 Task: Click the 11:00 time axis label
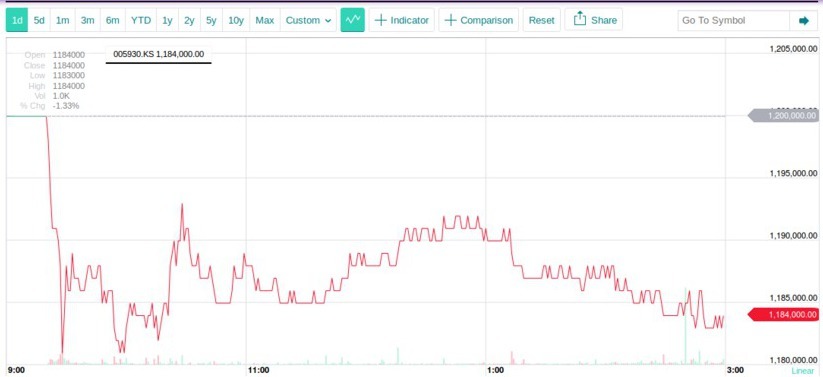click(259, 370)
